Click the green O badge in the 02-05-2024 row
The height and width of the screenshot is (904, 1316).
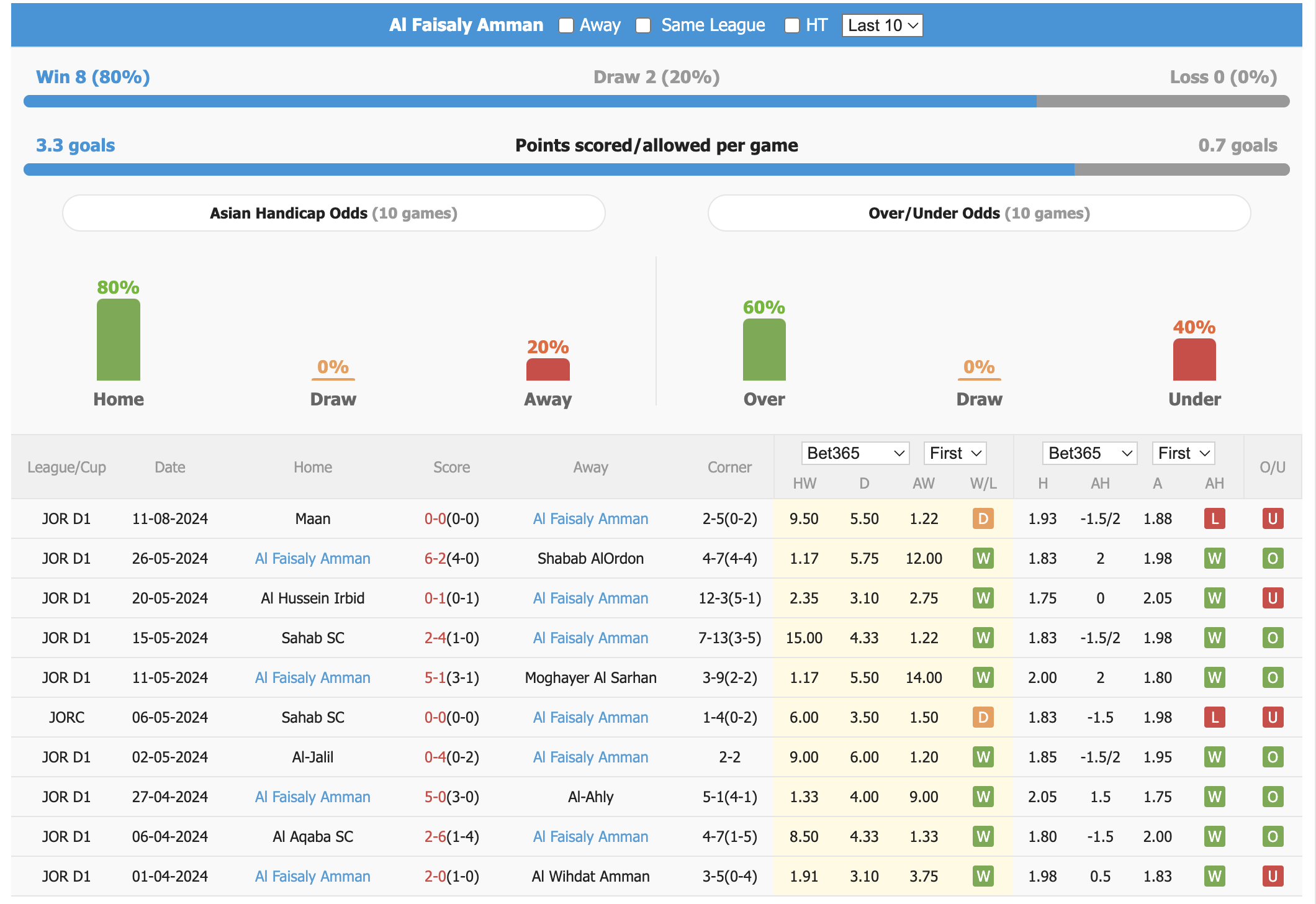(x=1273, y=757)
